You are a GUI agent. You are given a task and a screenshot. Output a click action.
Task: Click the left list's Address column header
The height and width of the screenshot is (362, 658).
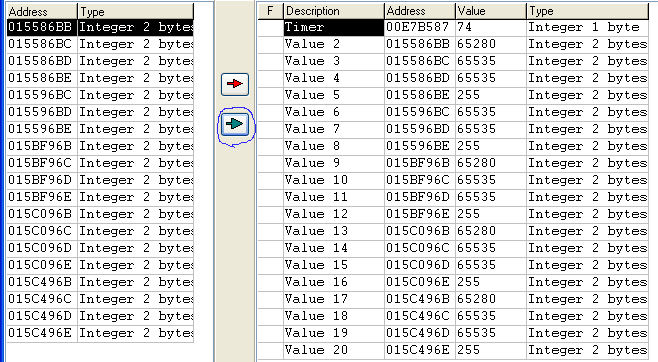pos(42,11)
